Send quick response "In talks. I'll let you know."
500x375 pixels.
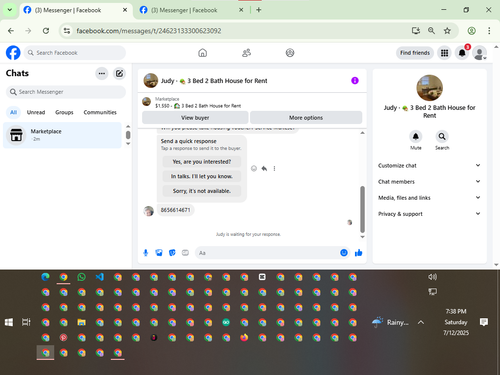click(202, 176)
